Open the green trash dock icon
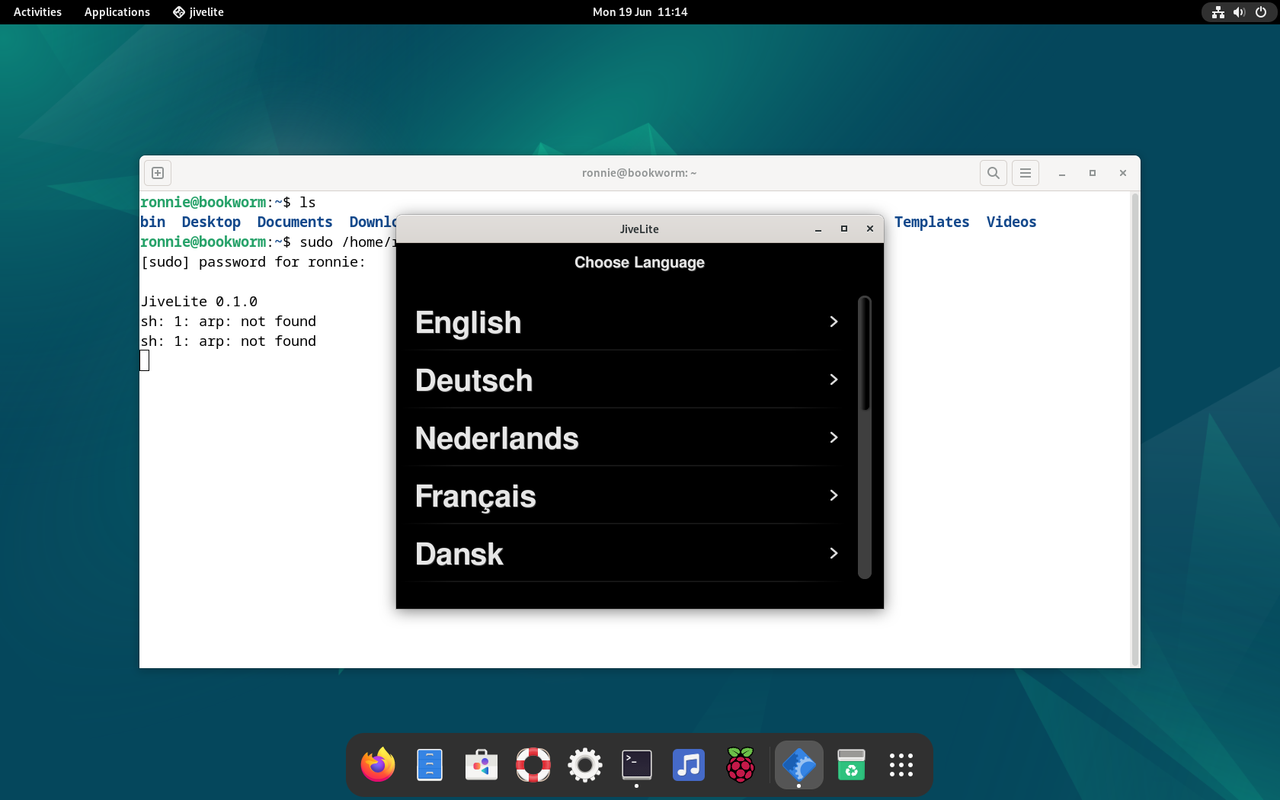The height and width of the screenshot is (800, 1280). [851, 765]
